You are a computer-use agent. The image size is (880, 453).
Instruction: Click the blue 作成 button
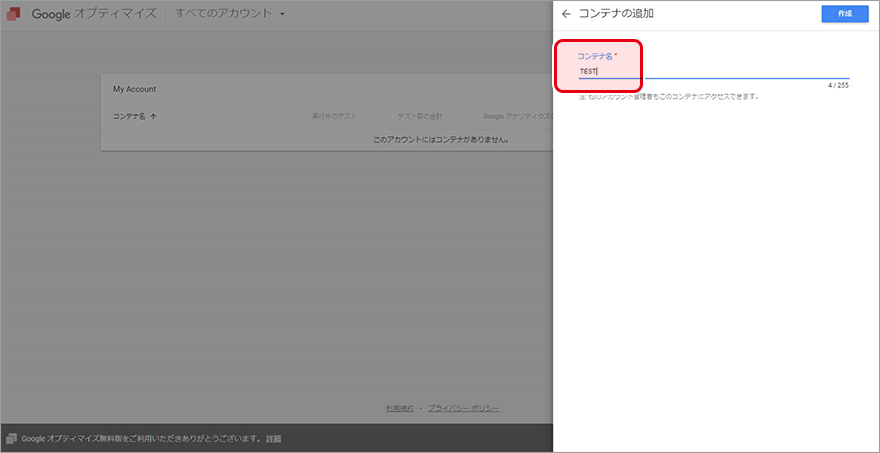[845, 14]
